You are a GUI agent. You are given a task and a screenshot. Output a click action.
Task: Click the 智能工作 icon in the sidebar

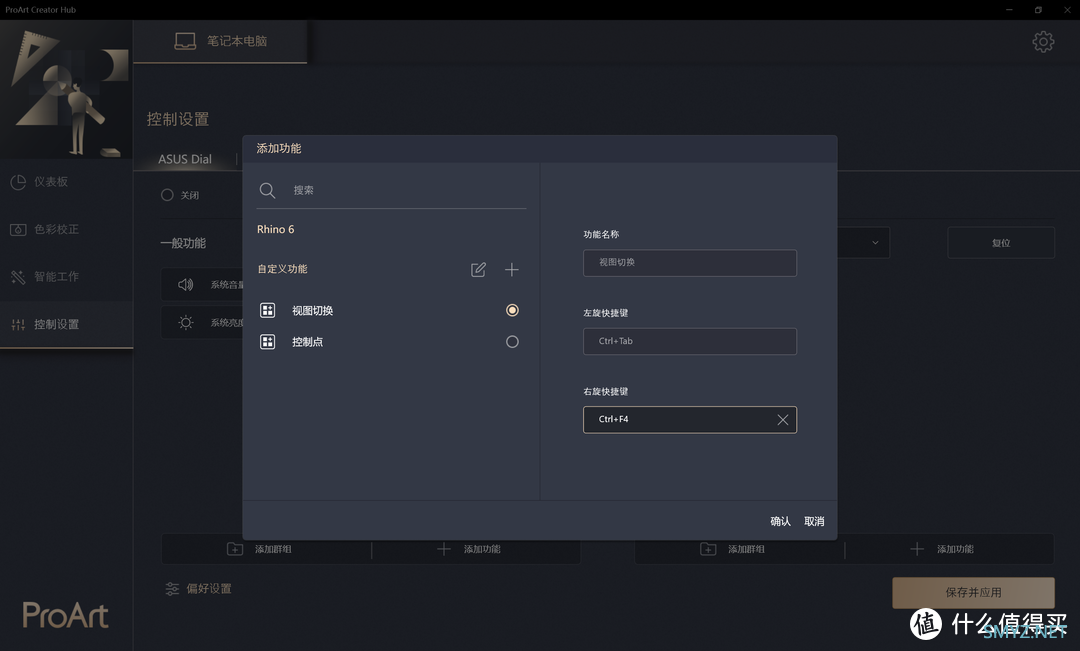[x=18, y=277]
